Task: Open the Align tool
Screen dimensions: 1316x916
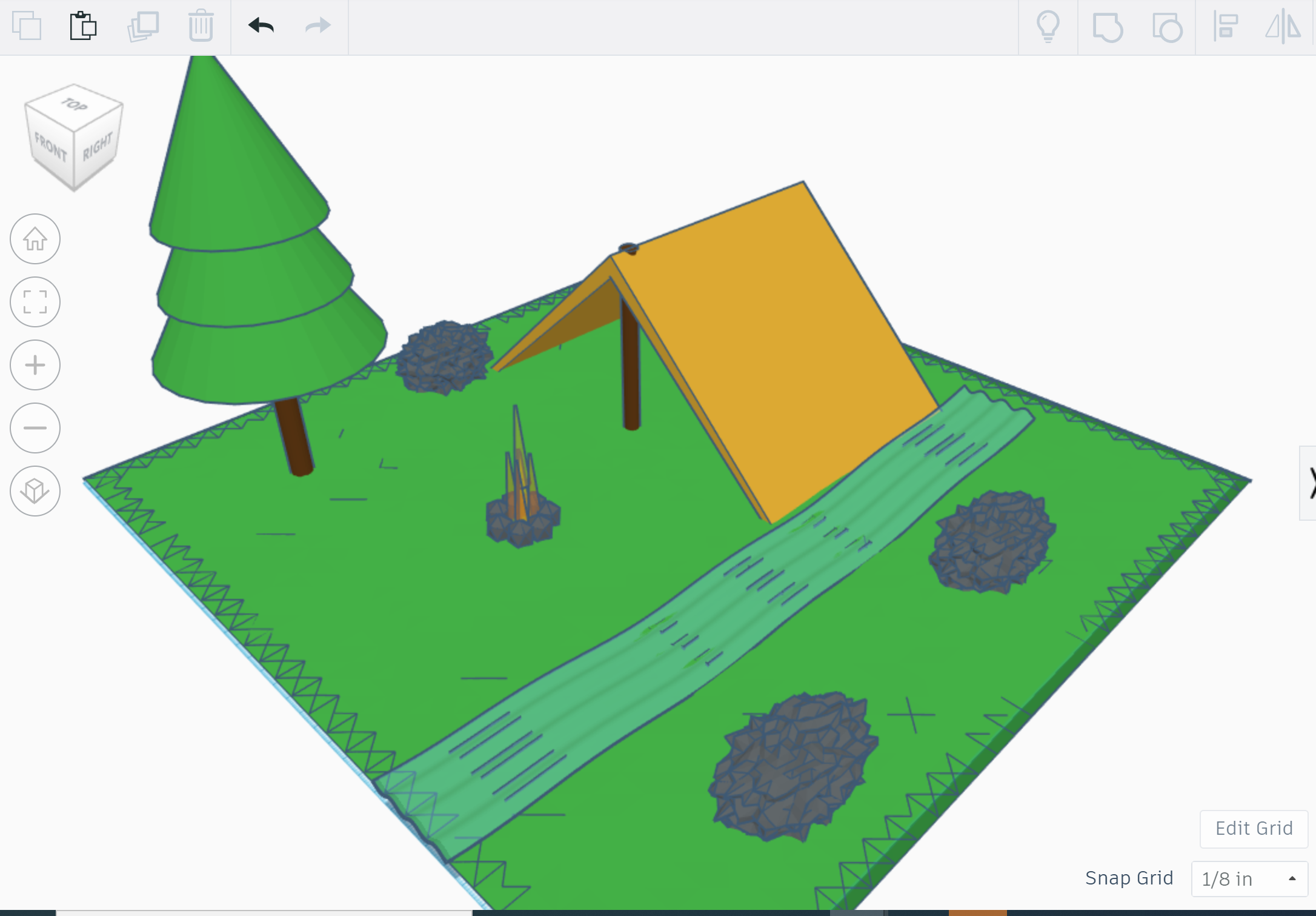Action: pyautogui.click(x=1225, y=27)
